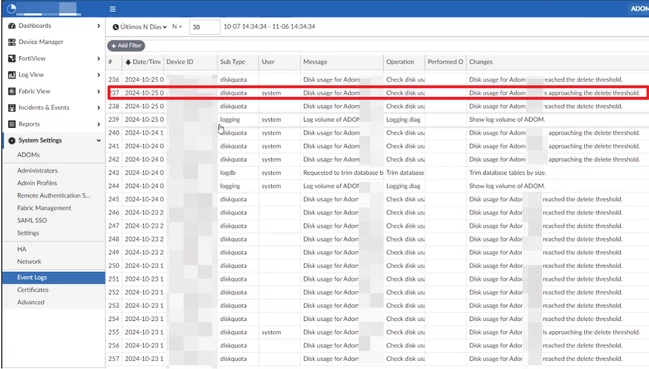Image resolution: width=649 pixels, height=369 pixels.
Task: Open the HA submenu item
Action: [22, 249]
